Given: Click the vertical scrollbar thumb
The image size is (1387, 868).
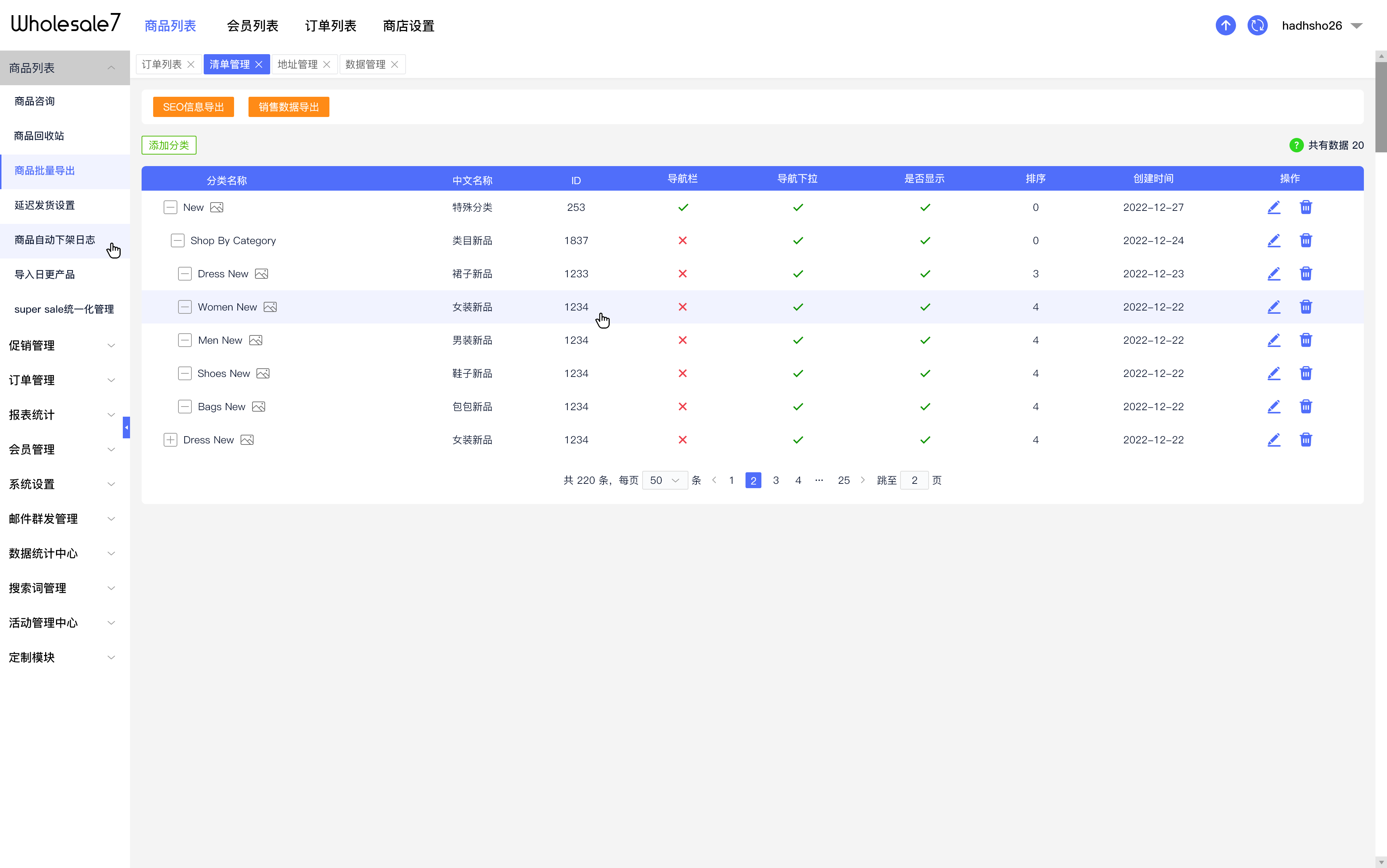Looking at the screenshot, I should tap(1381, 107).
